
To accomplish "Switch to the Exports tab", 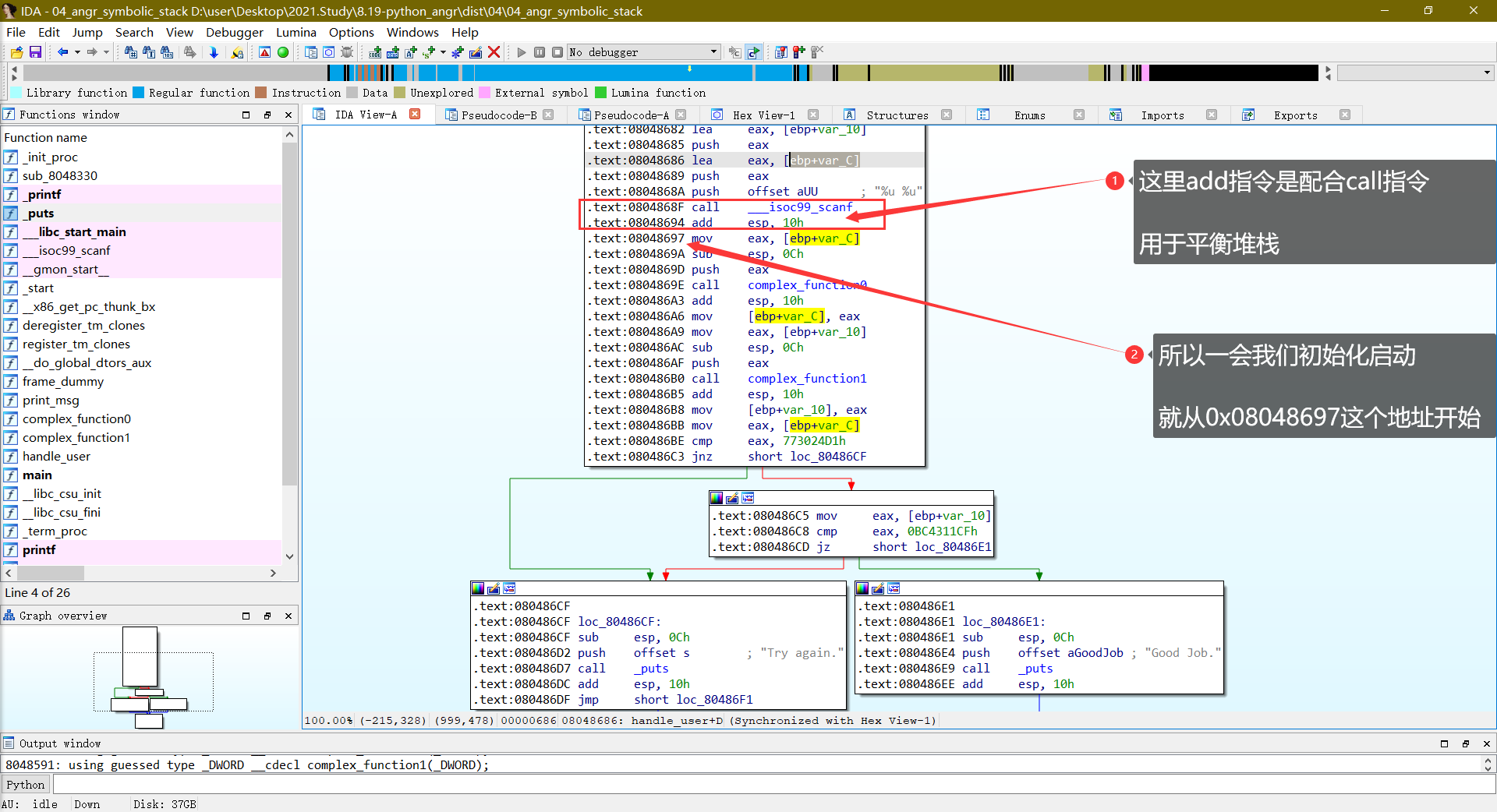I will click(1295, 115).
